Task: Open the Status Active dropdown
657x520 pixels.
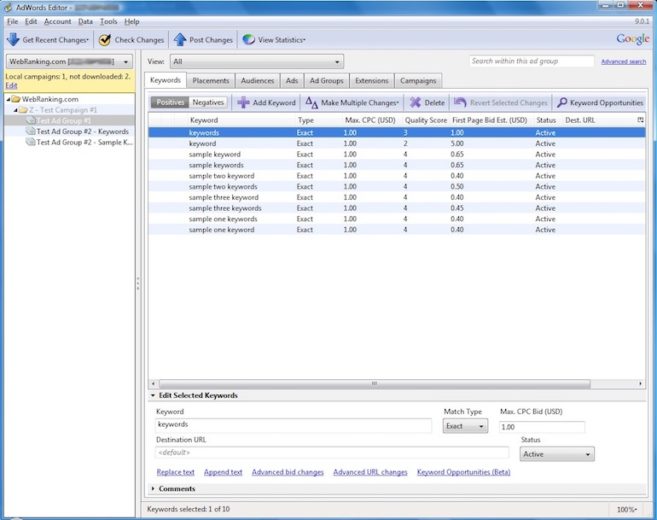Action: (557, 454)
